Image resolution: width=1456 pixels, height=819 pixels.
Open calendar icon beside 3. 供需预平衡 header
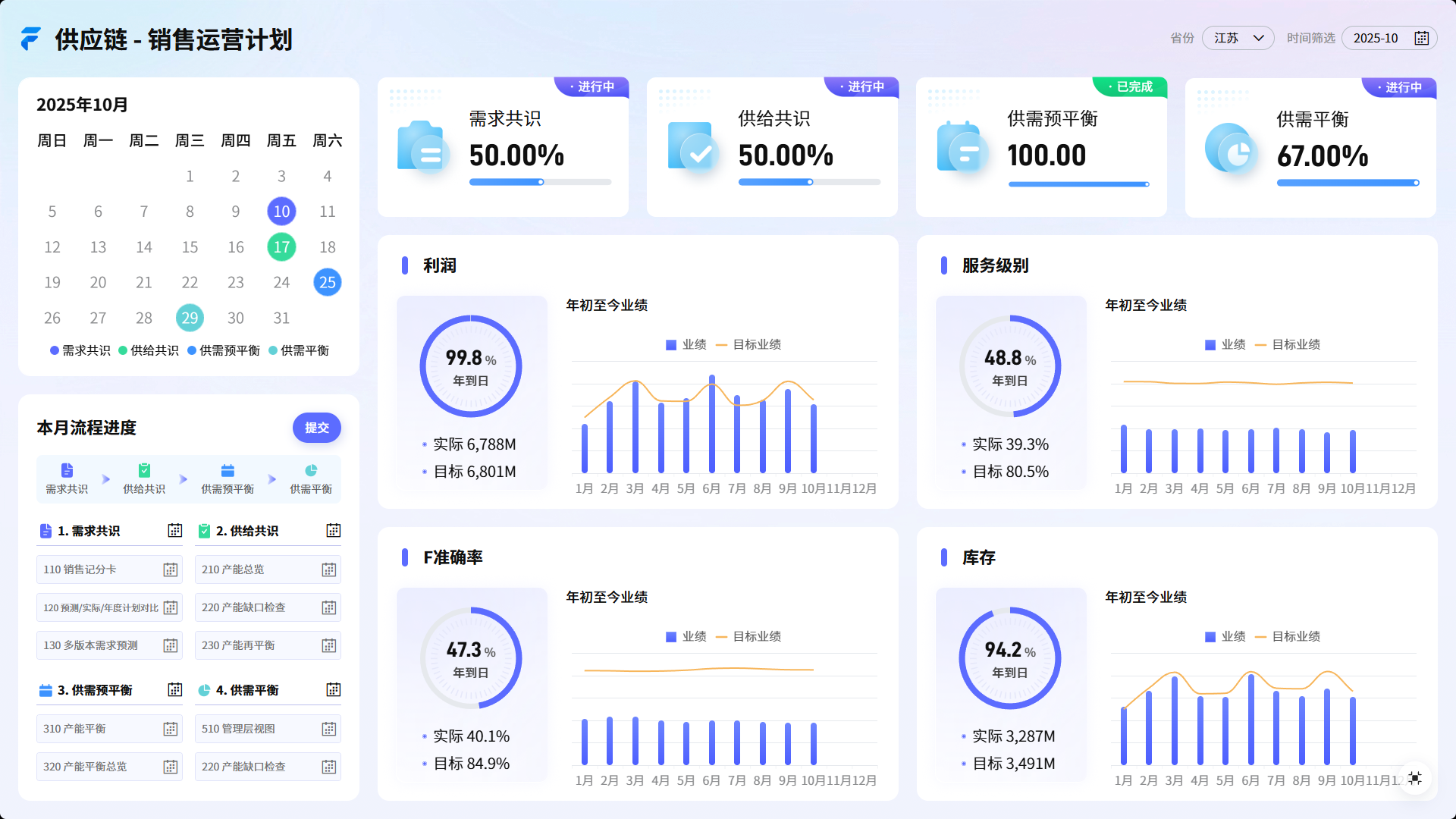[x=175, y=689]
